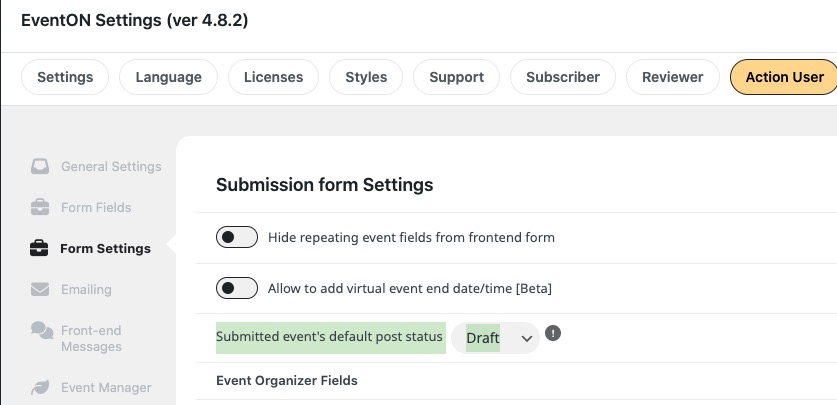Click the exclamation info icon beside Draft

pyautogui.click(x=553, y=333)
